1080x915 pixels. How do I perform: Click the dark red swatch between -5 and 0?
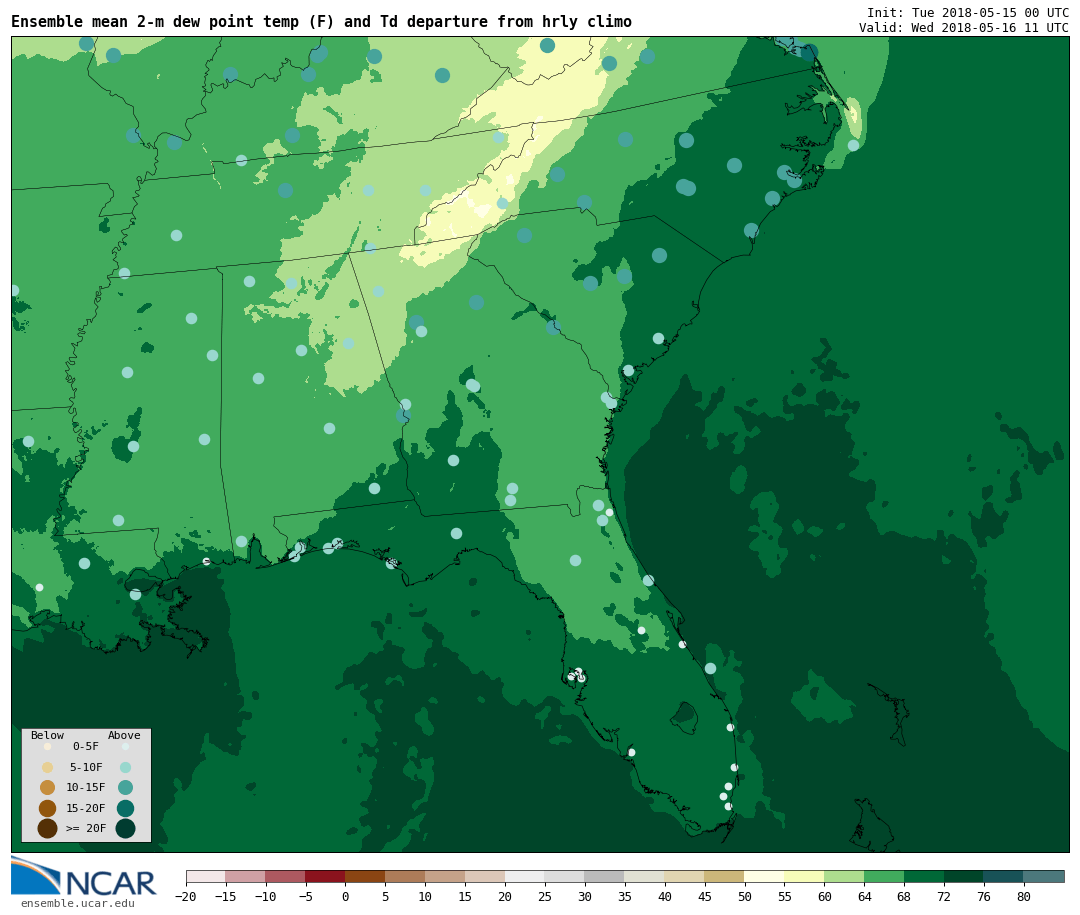[325, 876]
